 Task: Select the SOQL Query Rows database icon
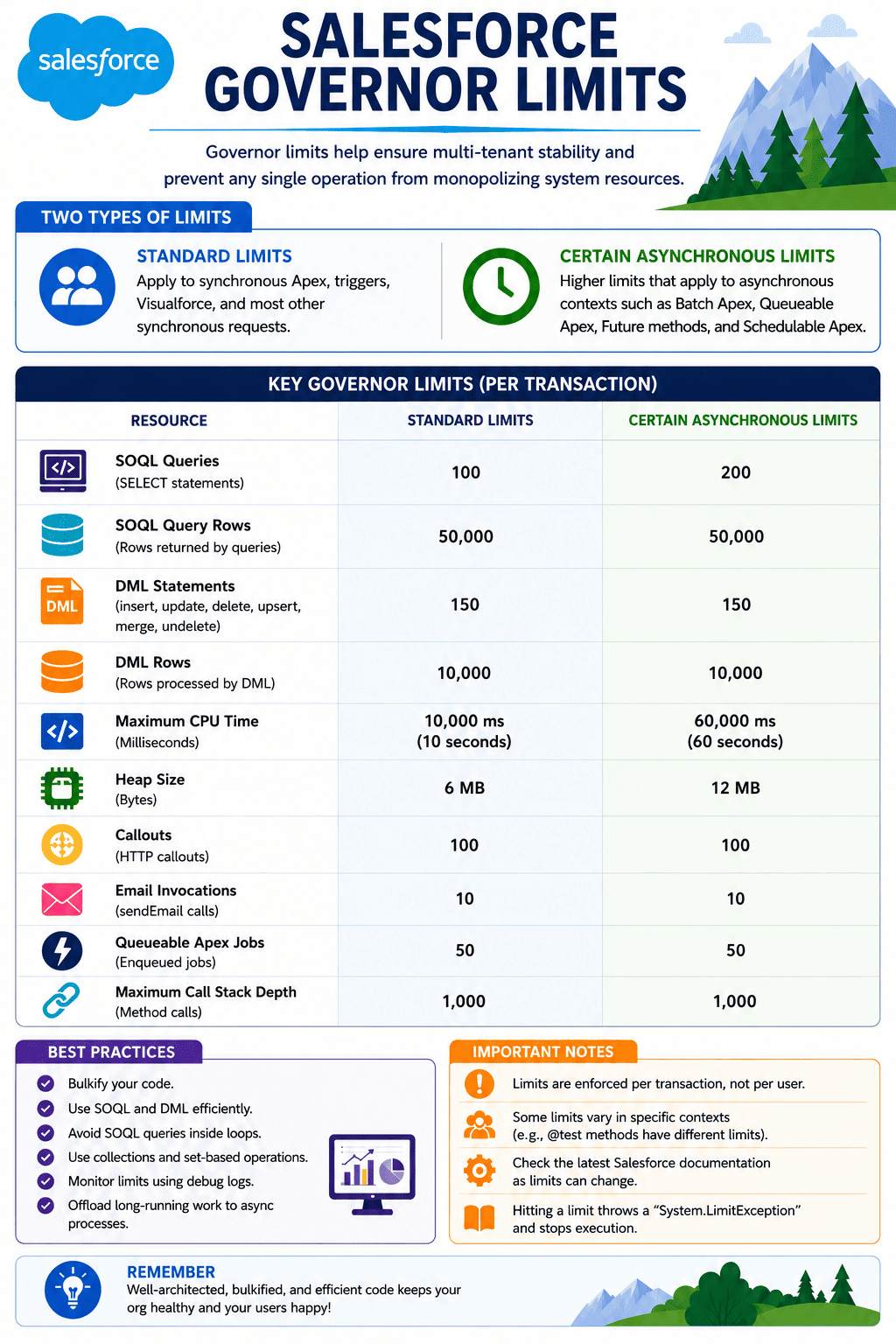[62, 535]
